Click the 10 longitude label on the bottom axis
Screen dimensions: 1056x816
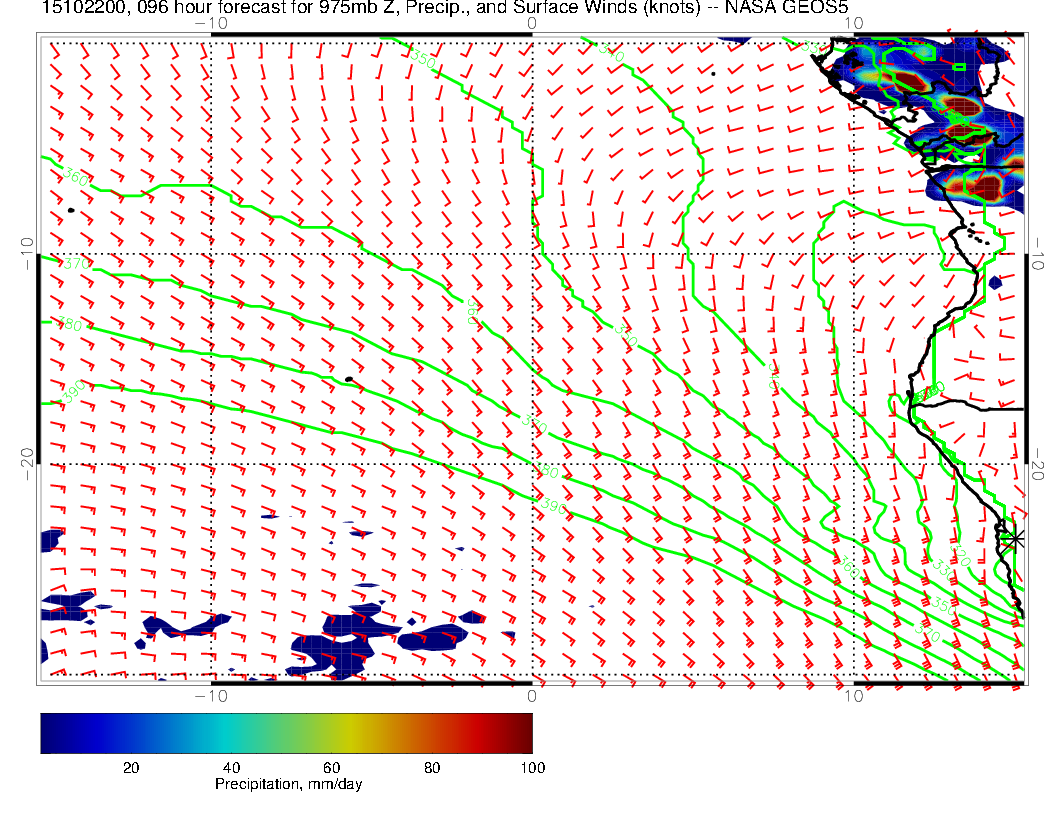[x=852, y=696]
